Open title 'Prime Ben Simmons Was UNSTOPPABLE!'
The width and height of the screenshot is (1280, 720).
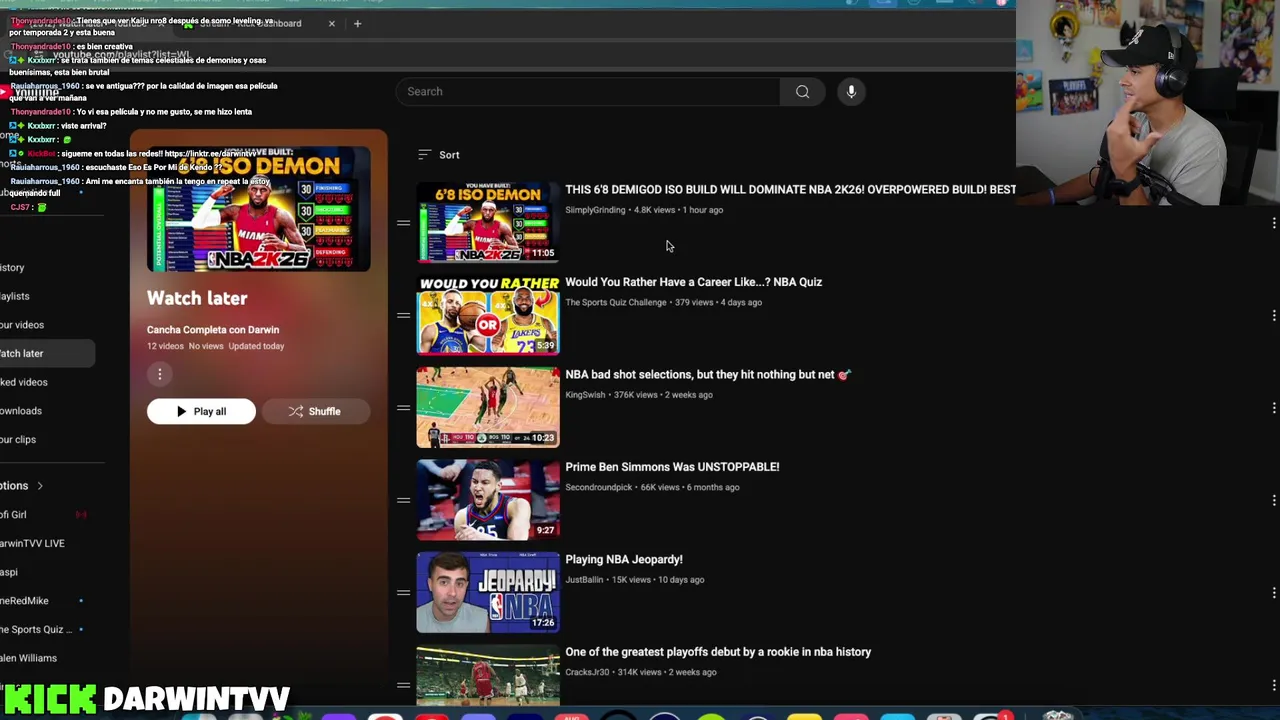[672, 467]
